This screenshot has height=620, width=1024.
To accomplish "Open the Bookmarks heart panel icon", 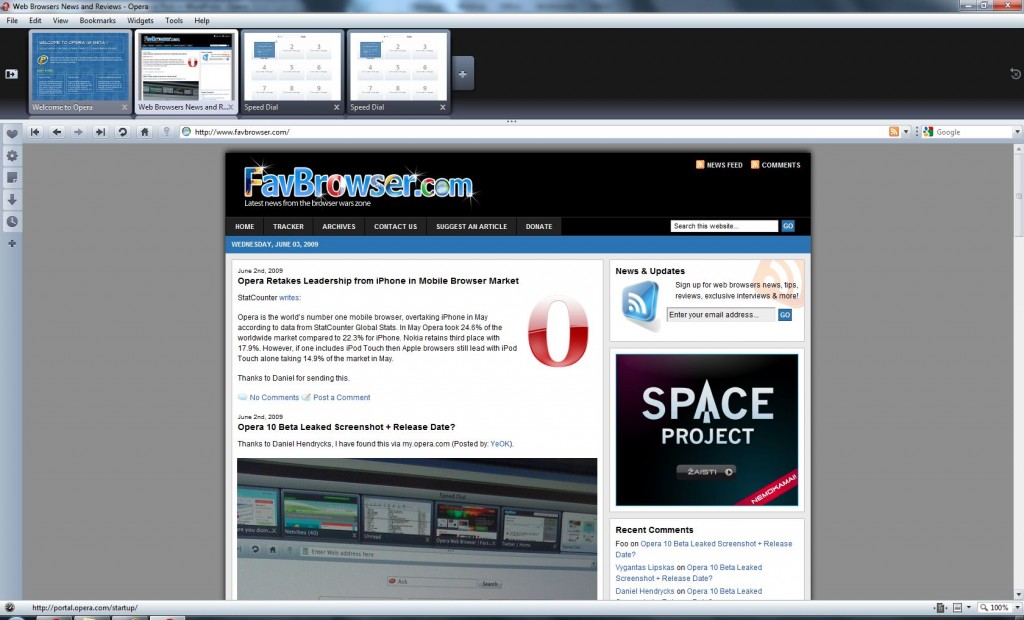I will (x=12, y=133).
